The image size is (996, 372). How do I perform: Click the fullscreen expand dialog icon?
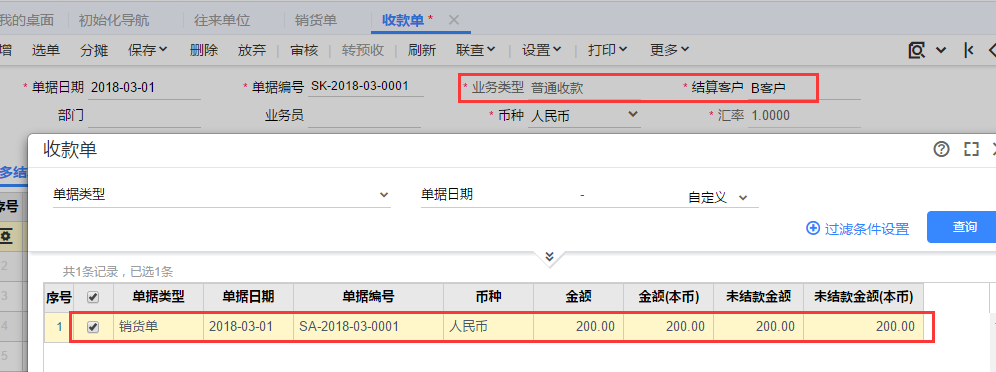point(971,149)
